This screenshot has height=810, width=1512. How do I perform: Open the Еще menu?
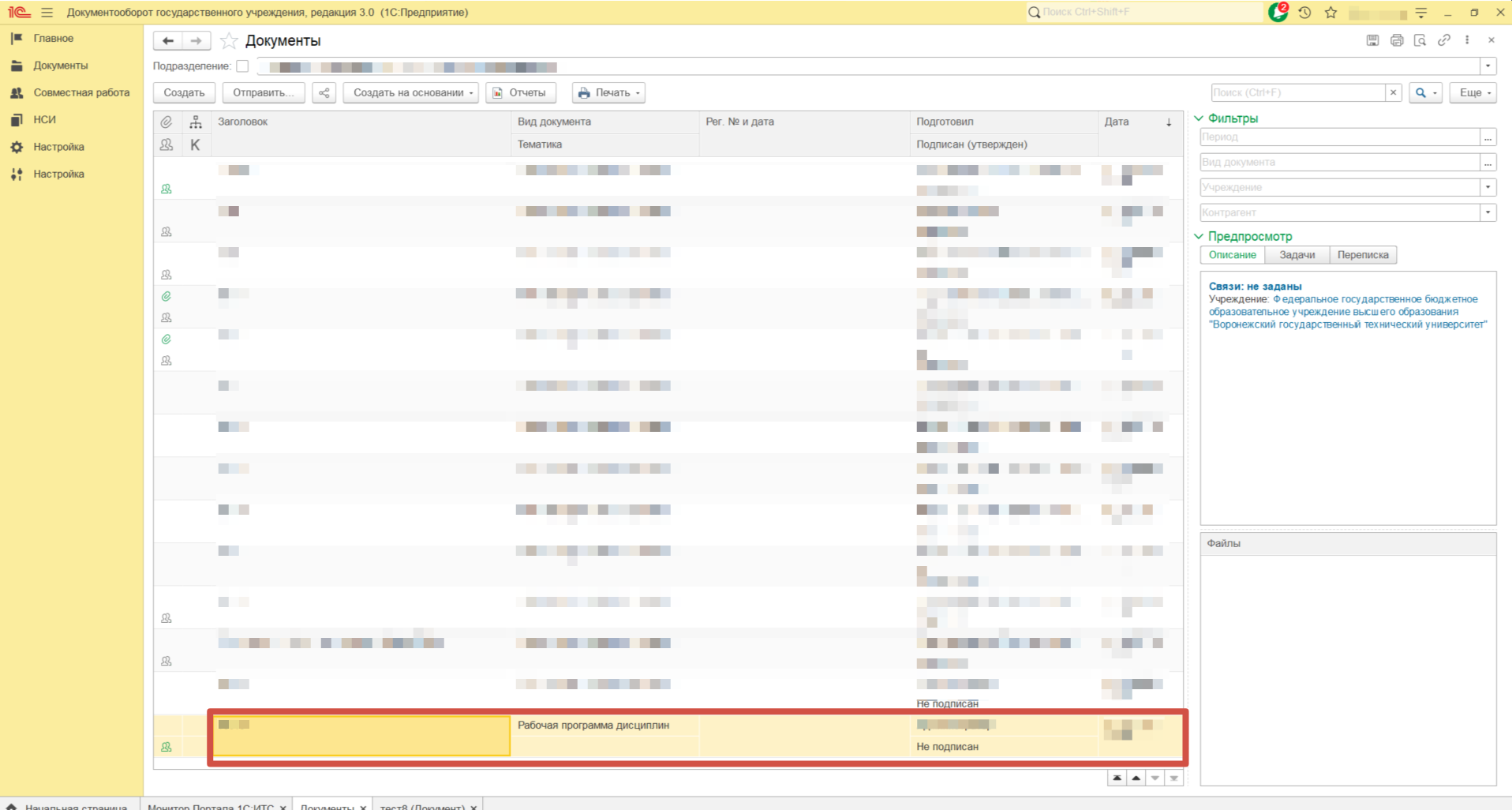pos(1473,93)
